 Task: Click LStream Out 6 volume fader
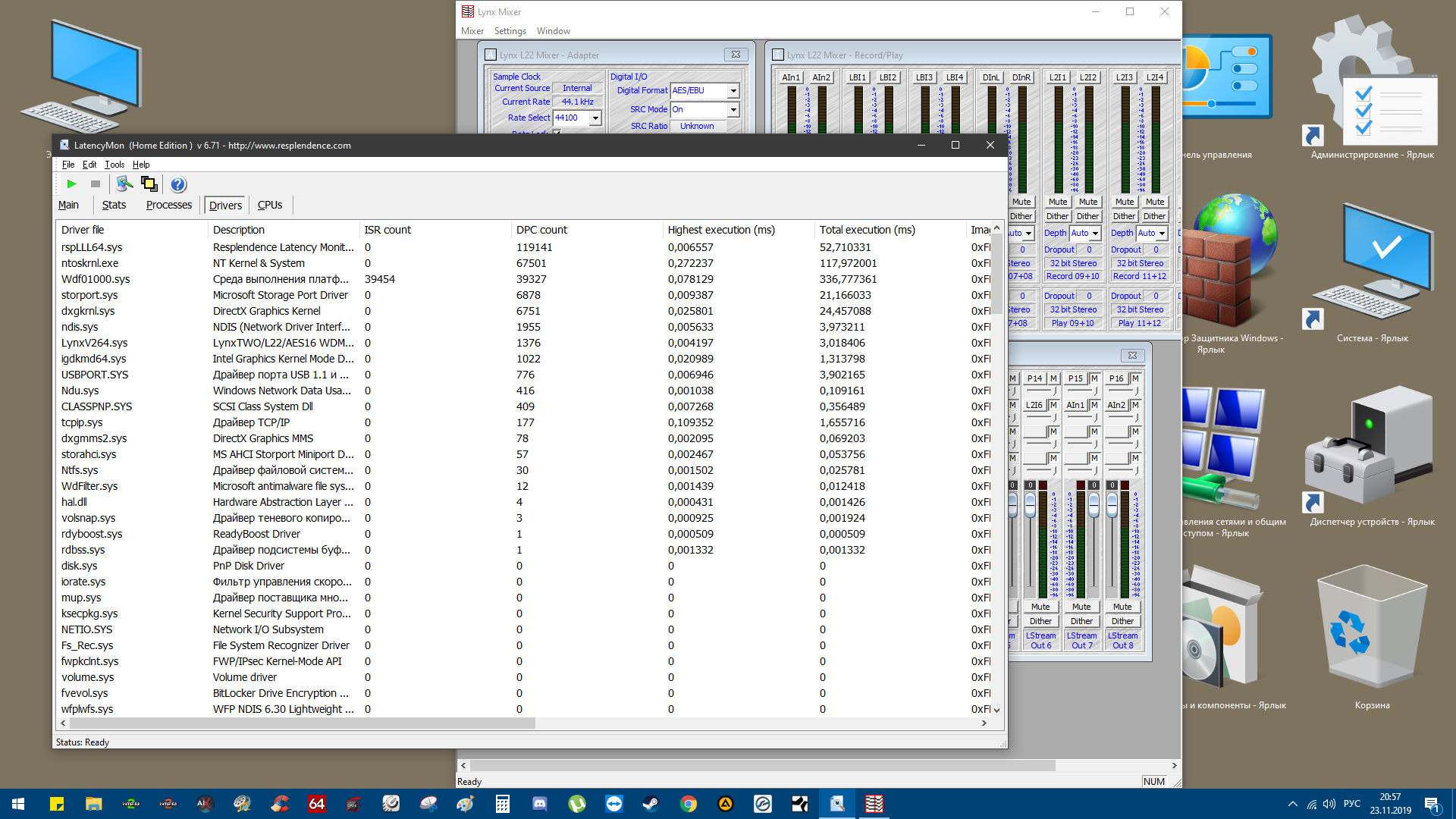[1030, 504]
